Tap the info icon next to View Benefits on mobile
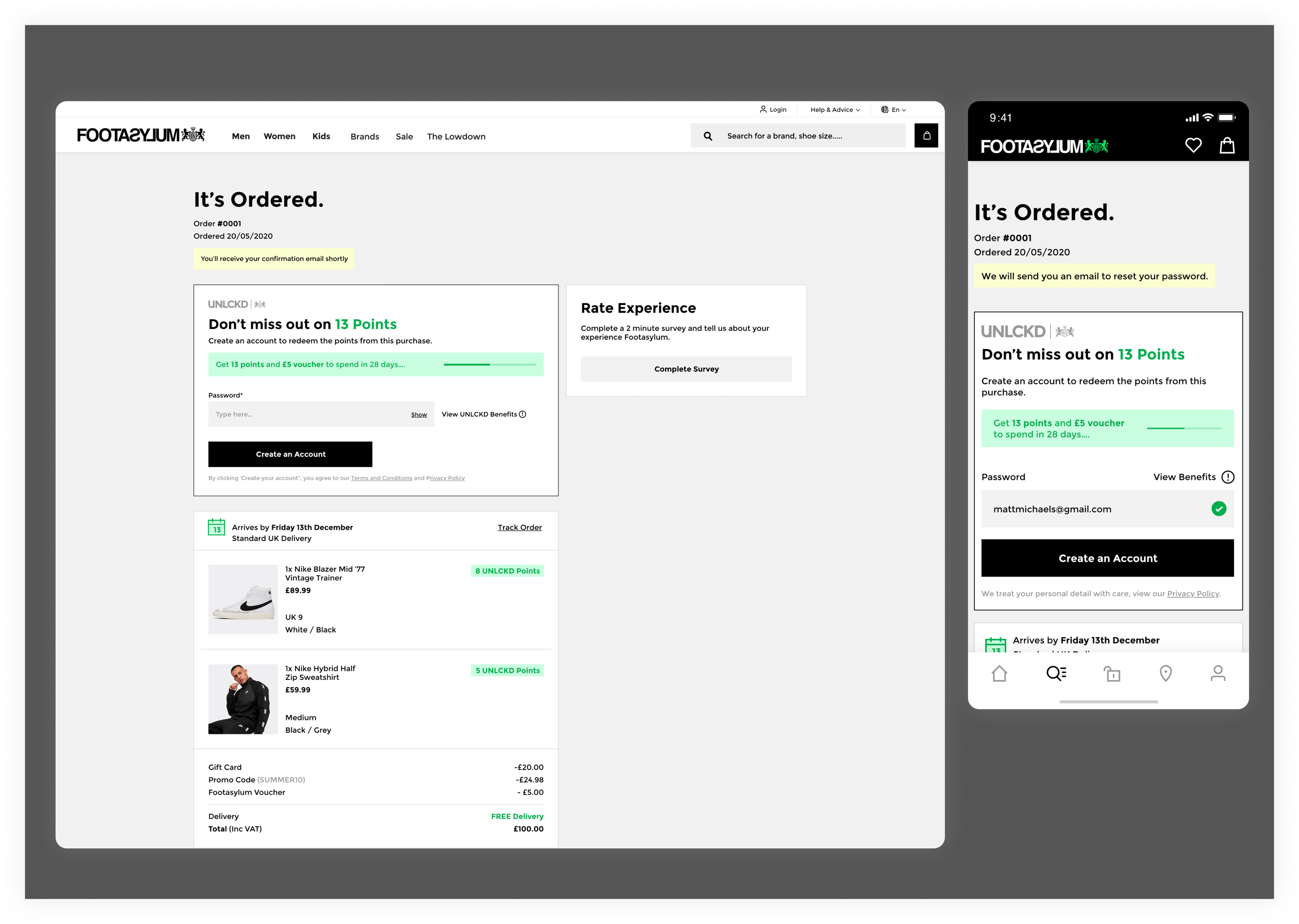Viewport: 1299px width, 924px height. pyautogui.click(x=1228, y=477)
